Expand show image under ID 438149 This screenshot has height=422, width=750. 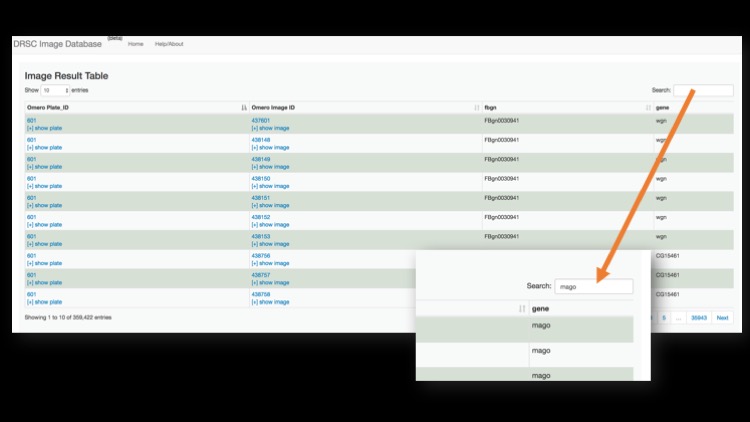click(270, 167)
